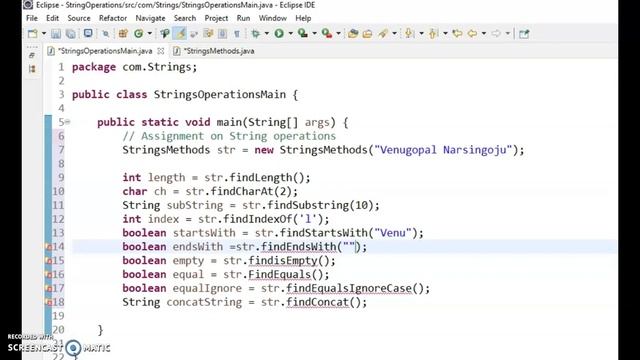Open the External Tools dropdown arrow

tap(338, 33)
